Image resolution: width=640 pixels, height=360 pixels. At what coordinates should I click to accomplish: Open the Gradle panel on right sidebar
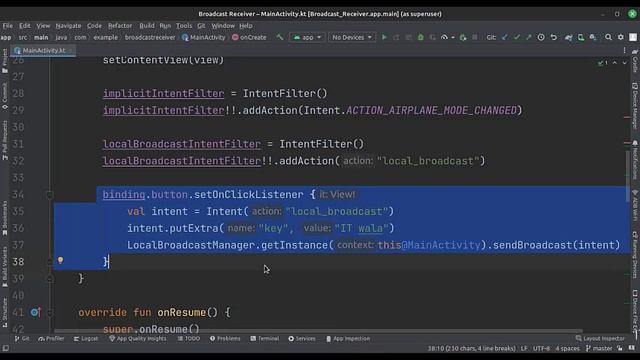[635, 60]
